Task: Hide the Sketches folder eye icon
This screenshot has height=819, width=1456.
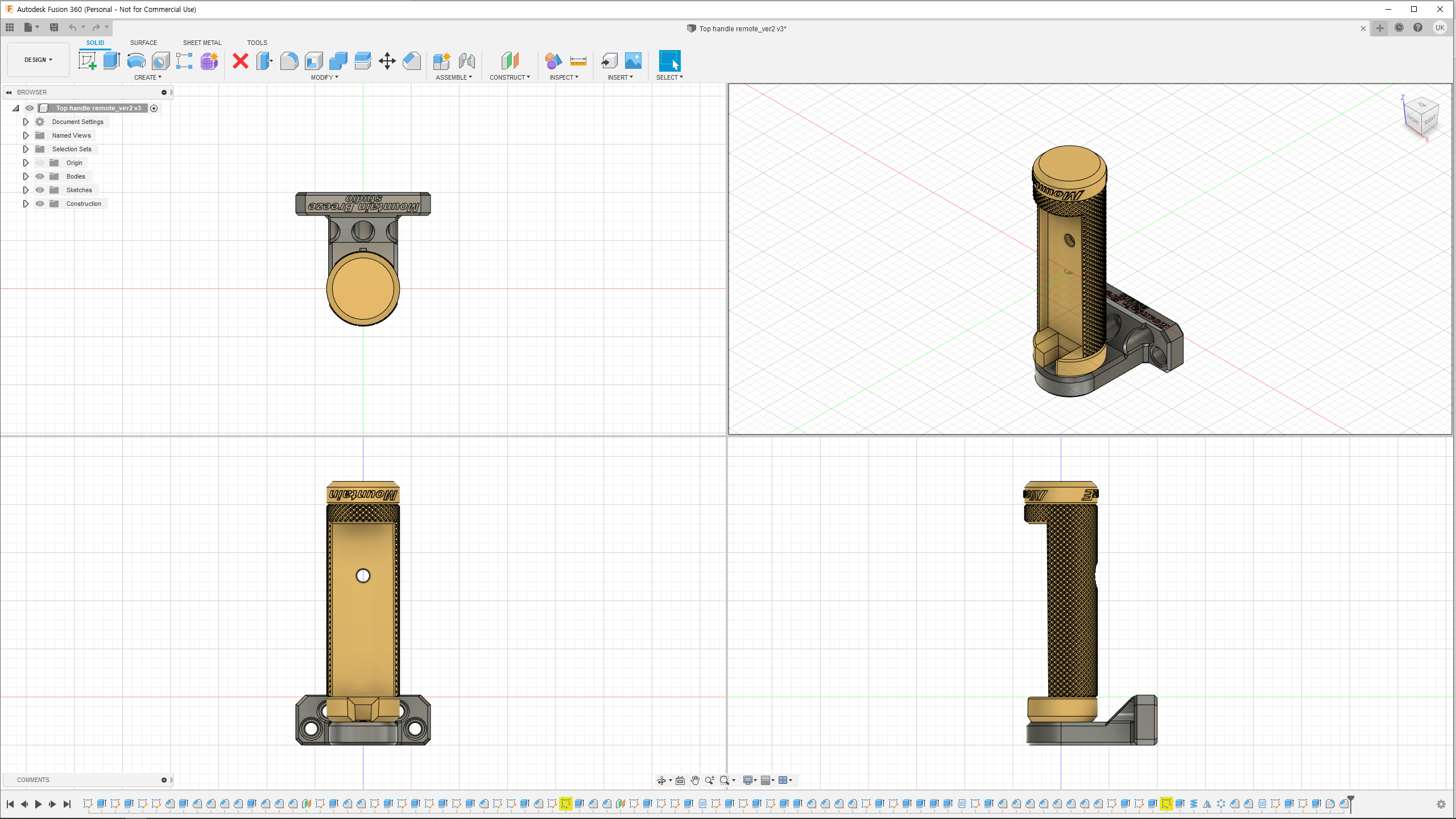Action: coord(40,190)
